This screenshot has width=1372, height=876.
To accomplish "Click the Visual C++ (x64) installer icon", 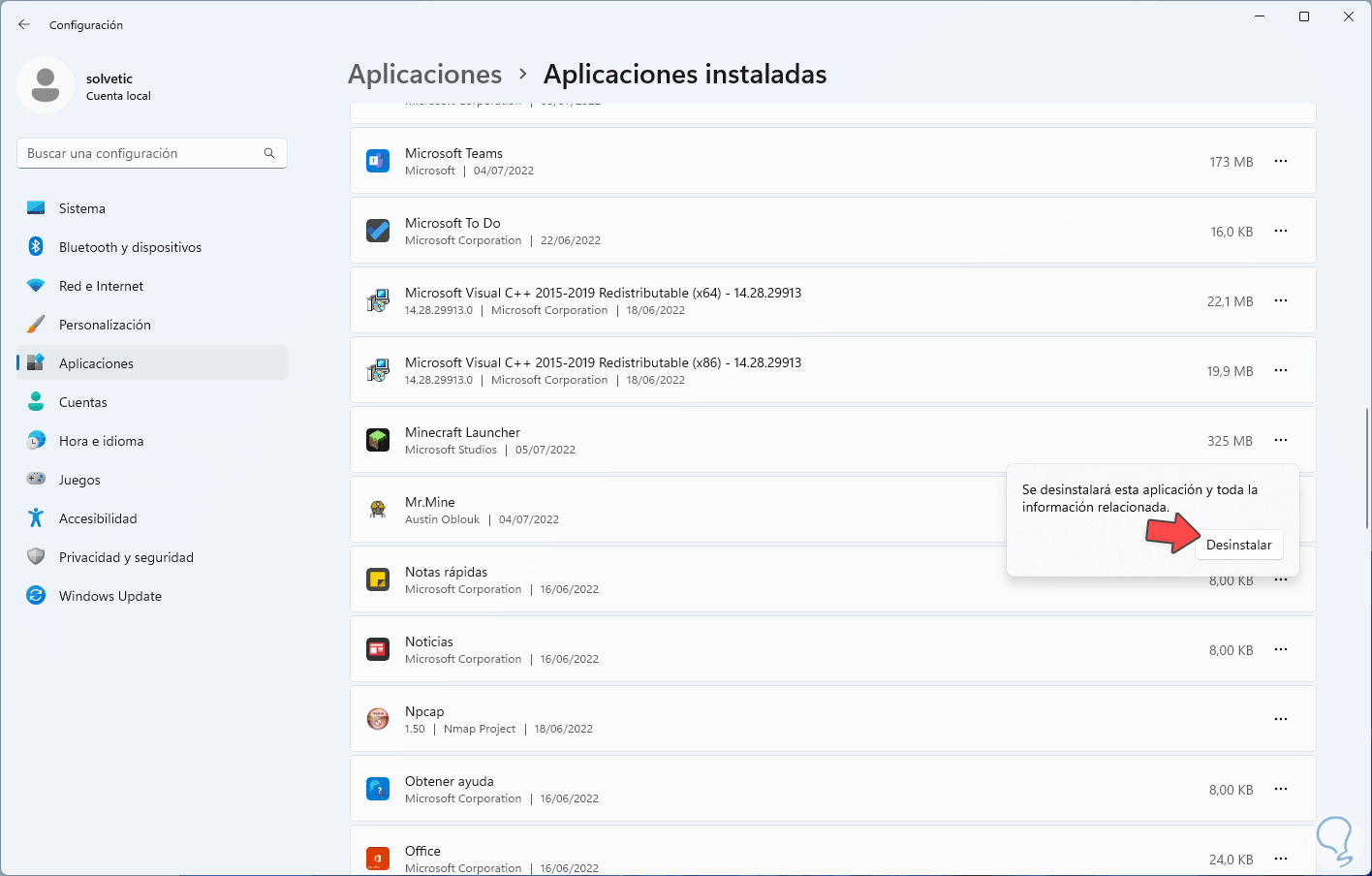I will point(378,300).
